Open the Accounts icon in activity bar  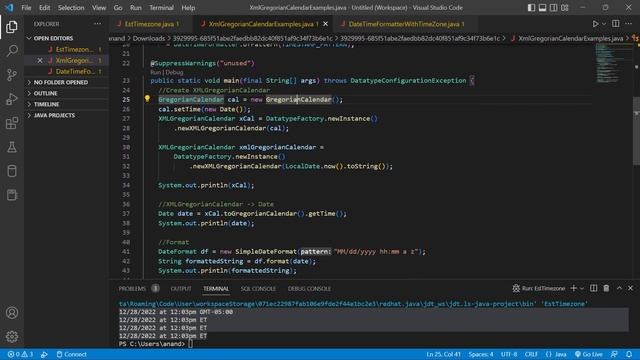click(x=12, y=313)
